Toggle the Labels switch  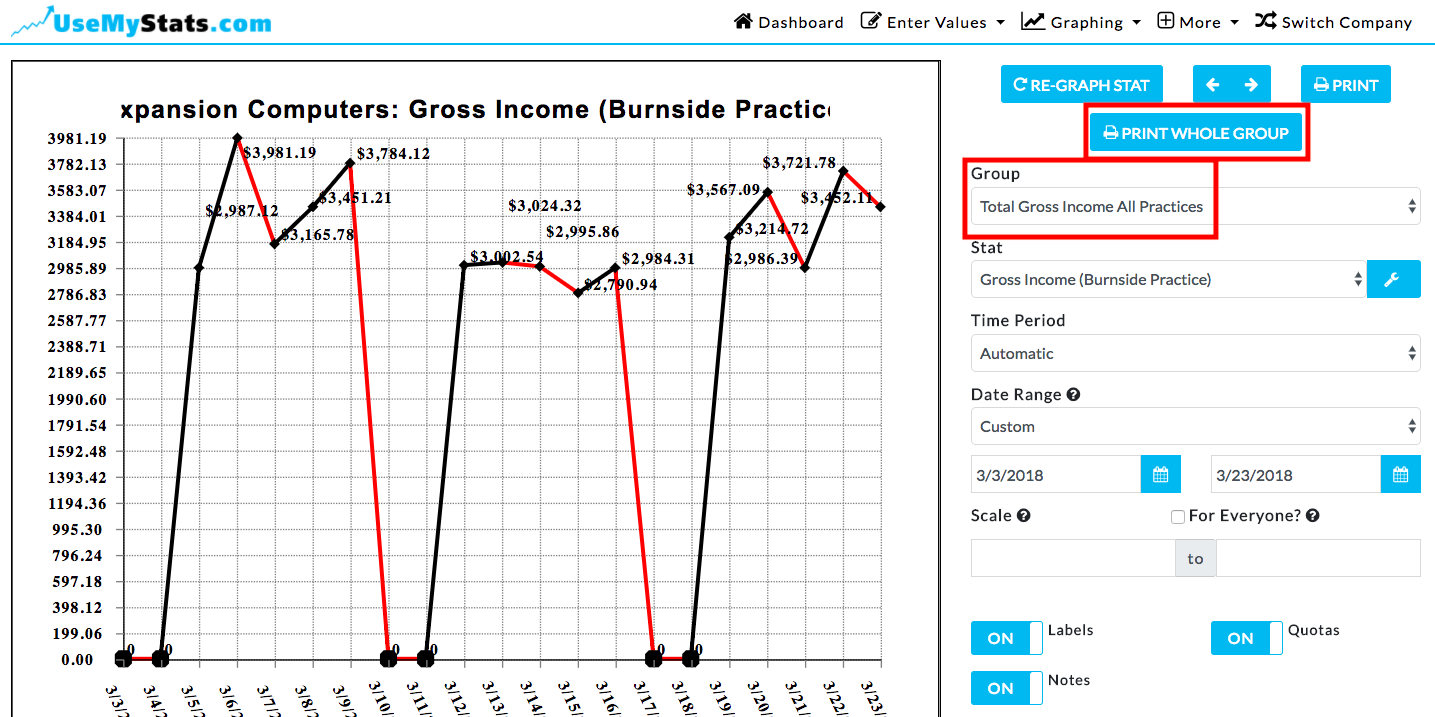point(1007,638)
